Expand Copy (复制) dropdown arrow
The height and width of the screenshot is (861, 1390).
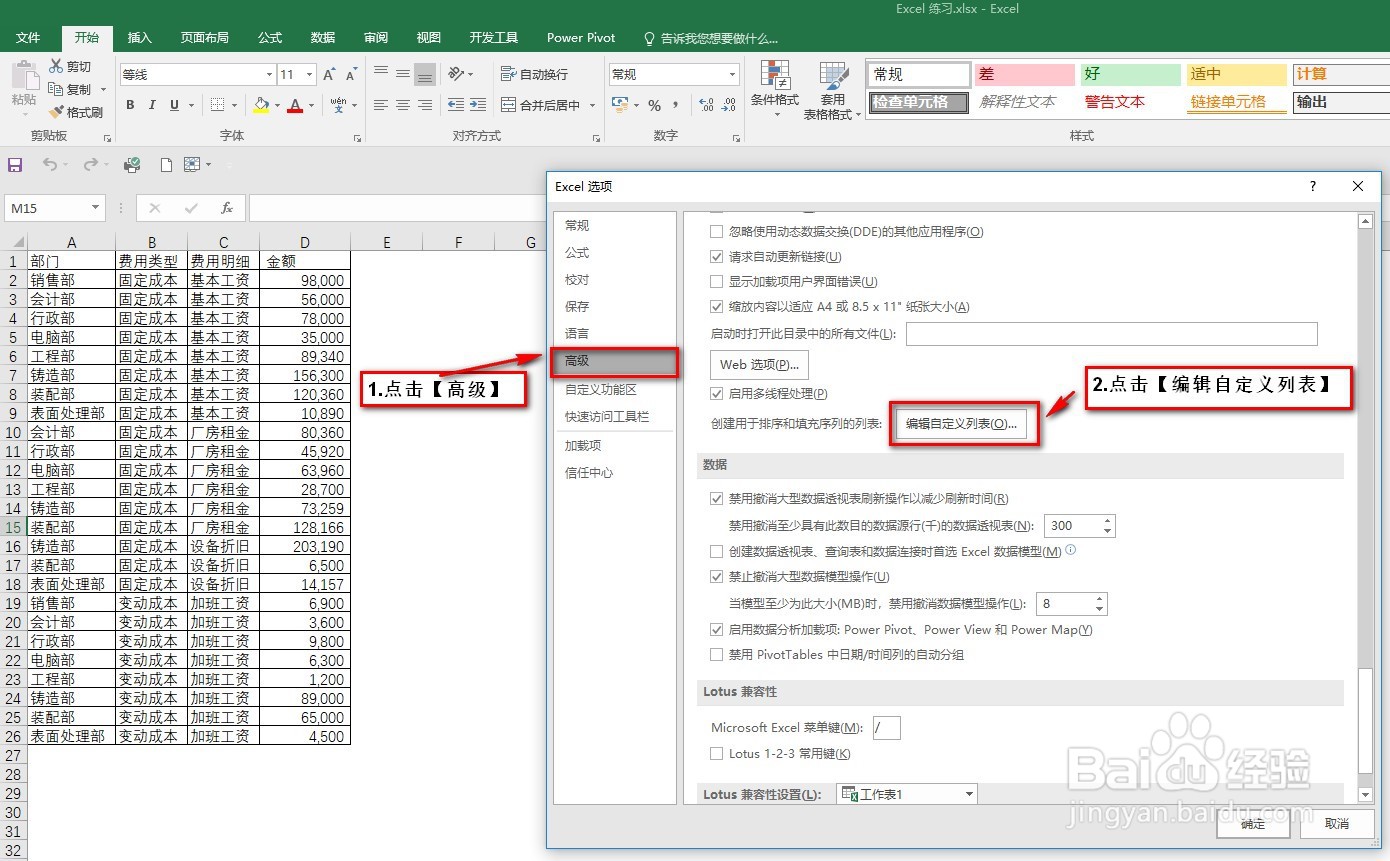tap(103, 89)
